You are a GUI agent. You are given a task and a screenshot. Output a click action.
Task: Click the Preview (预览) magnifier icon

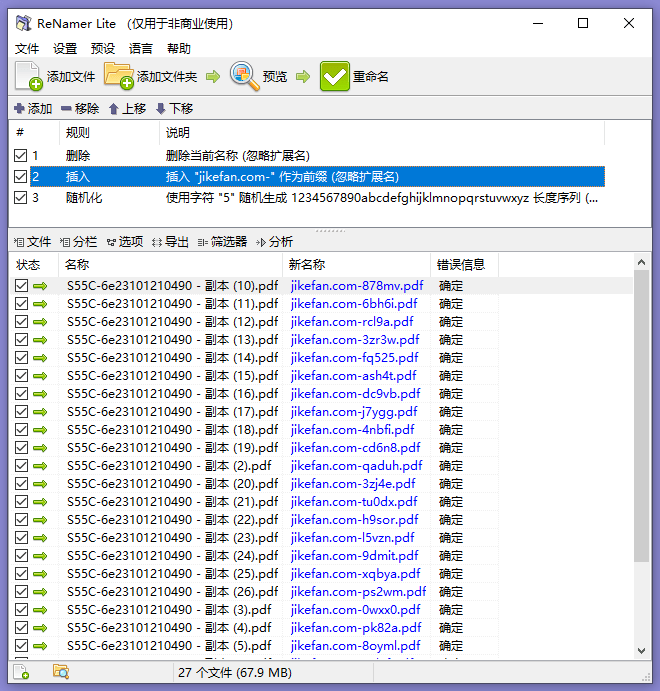(x=244, y=76)
